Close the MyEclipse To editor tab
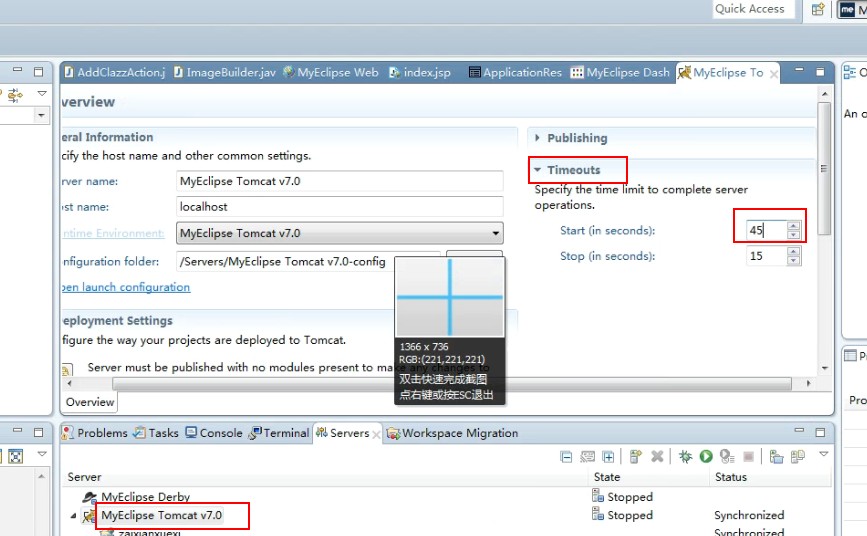867x536 pixels. [774, 74]
